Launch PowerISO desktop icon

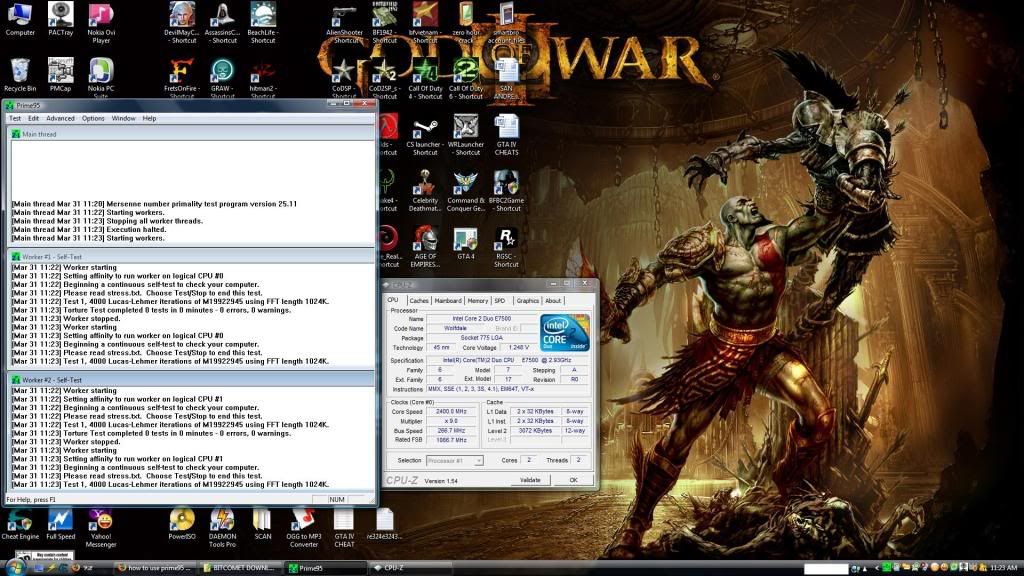(x=182, y=524)
